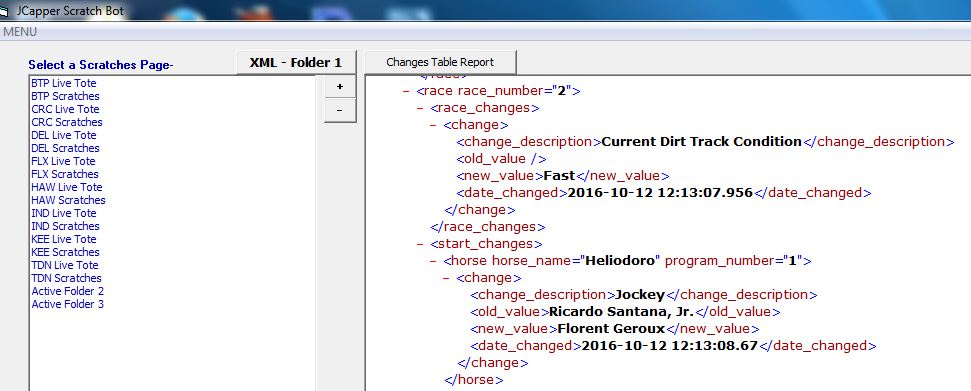Select BTP Live Tote in the list

click(64, 83)
